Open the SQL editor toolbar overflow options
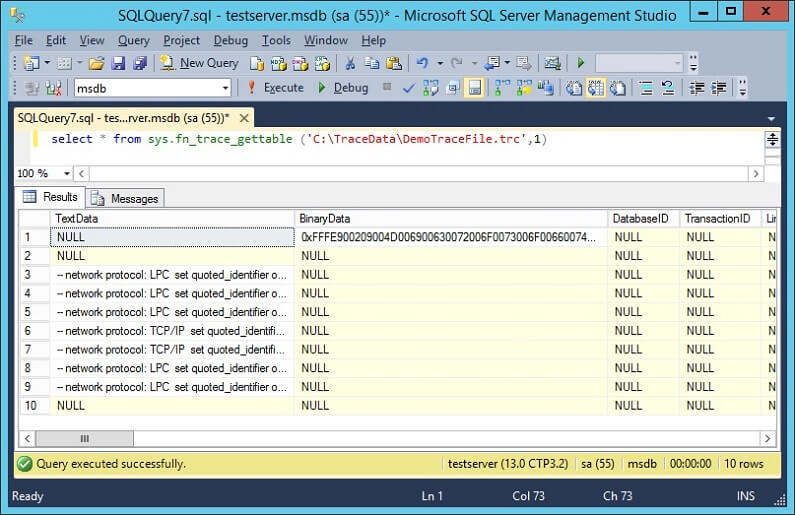 click(742, 88)
